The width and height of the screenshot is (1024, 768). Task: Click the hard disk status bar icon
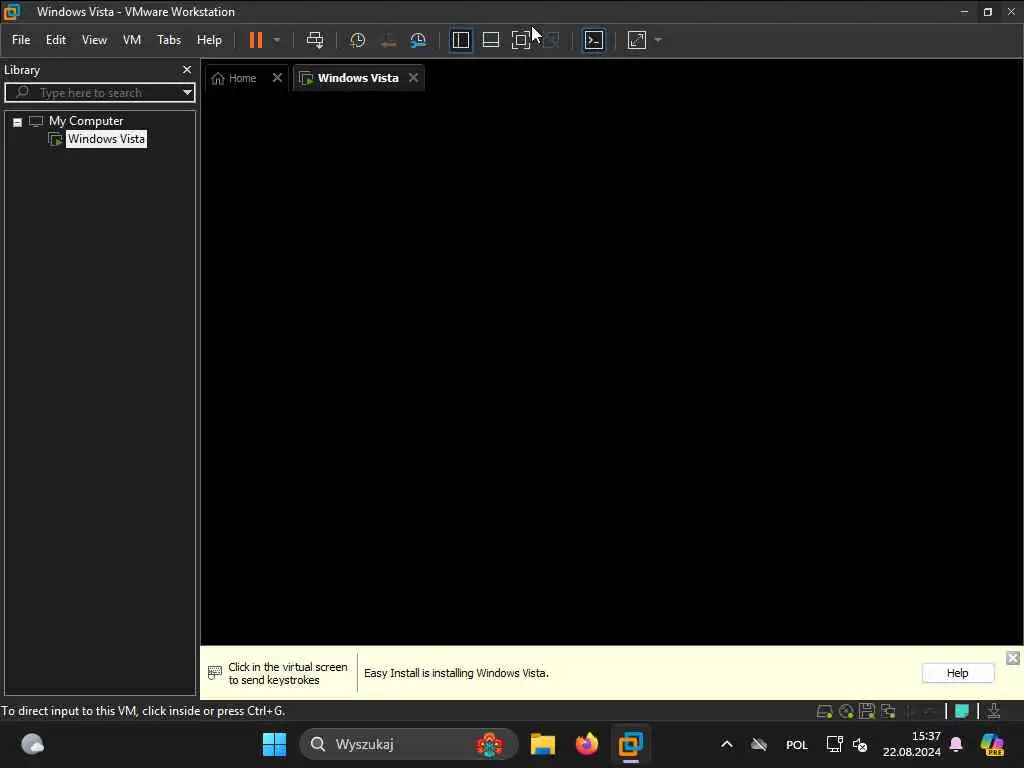[x=825, y=711]
